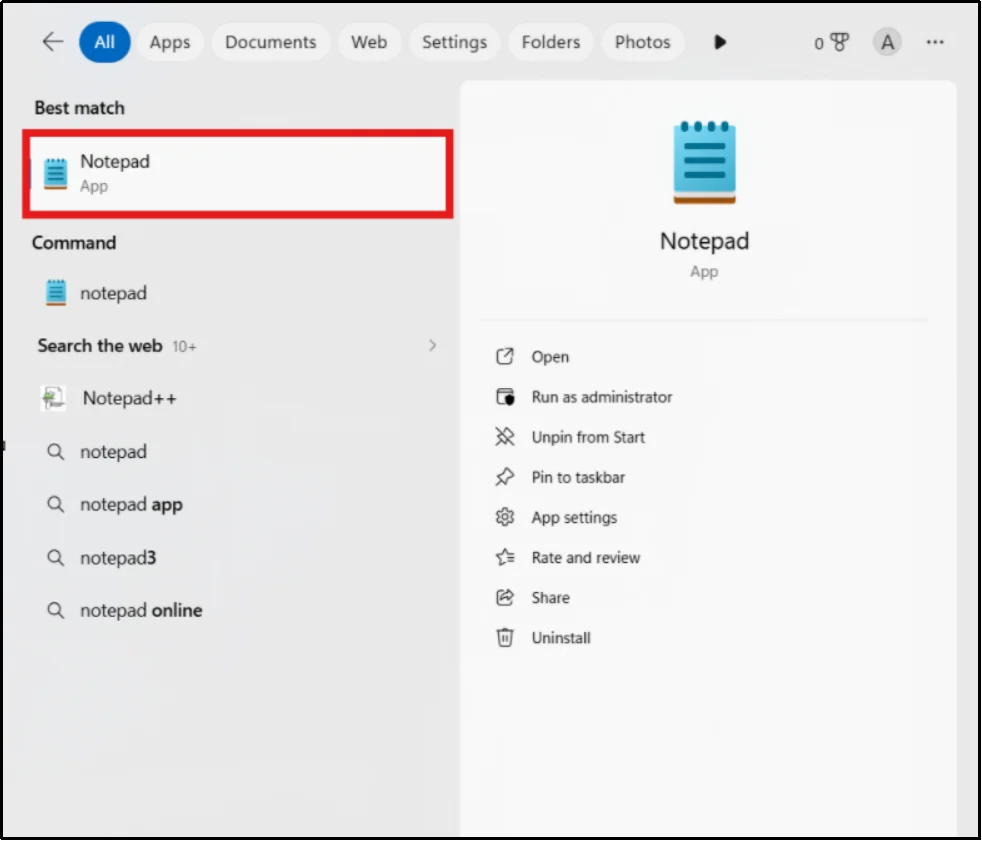This screenshot has height=841, width=982.
Task: Click Uninstall for Notepad
Action: click(561, 637)
